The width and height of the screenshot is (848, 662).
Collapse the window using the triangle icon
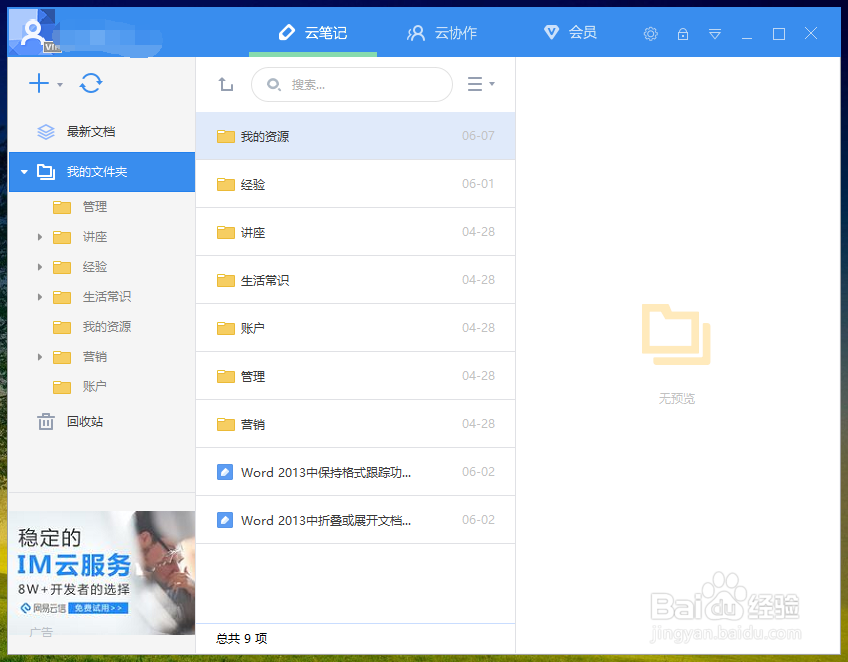click(x=715, y=33)
